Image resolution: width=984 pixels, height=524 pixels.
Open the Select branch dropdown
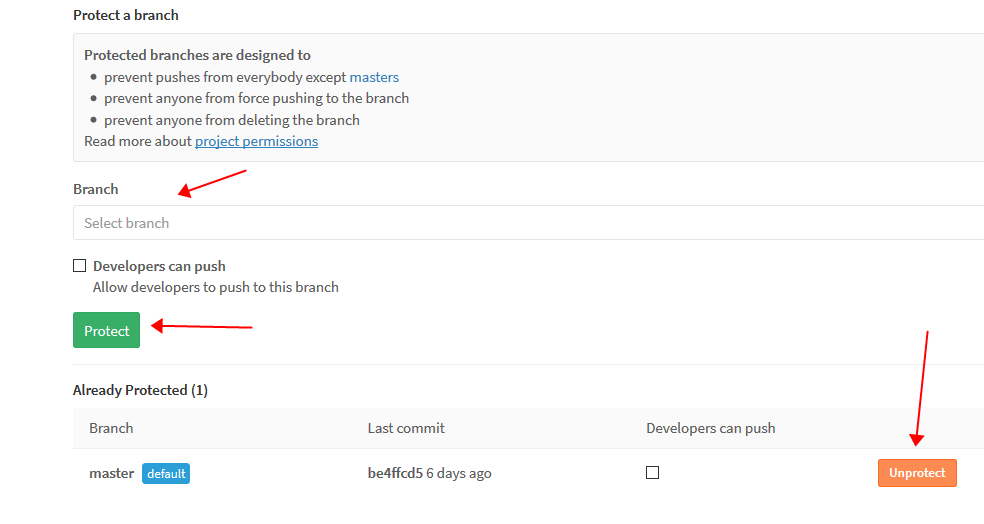528,223
